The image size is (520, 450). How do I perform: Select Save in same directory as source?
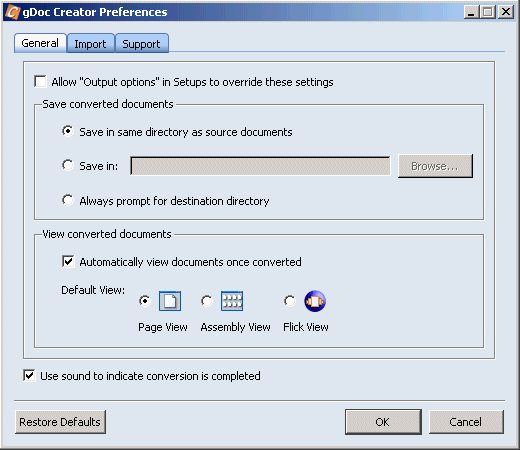click(x=68, y=131)
